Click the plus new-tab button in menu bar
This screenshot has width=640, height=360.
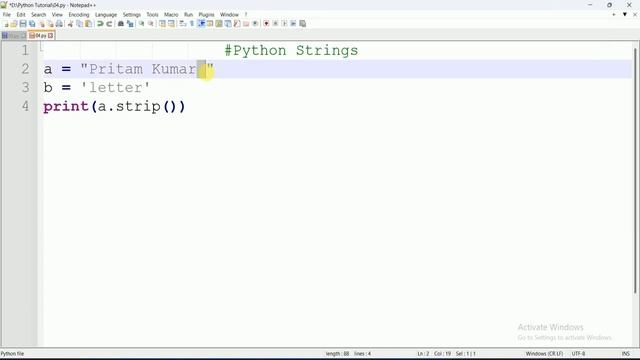[614, 15]
